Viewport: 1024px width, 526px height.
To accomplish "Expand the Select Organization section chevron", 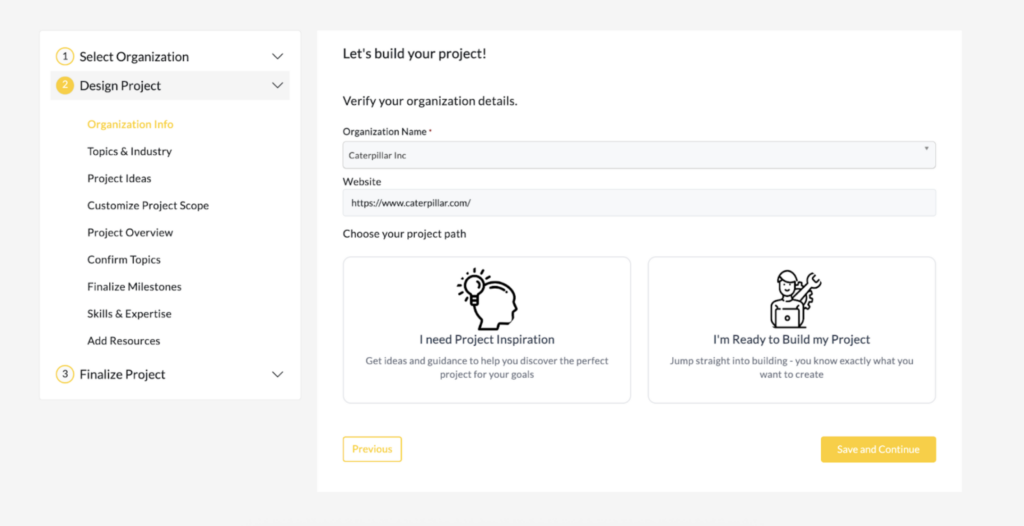I will [x=278, y=57].
